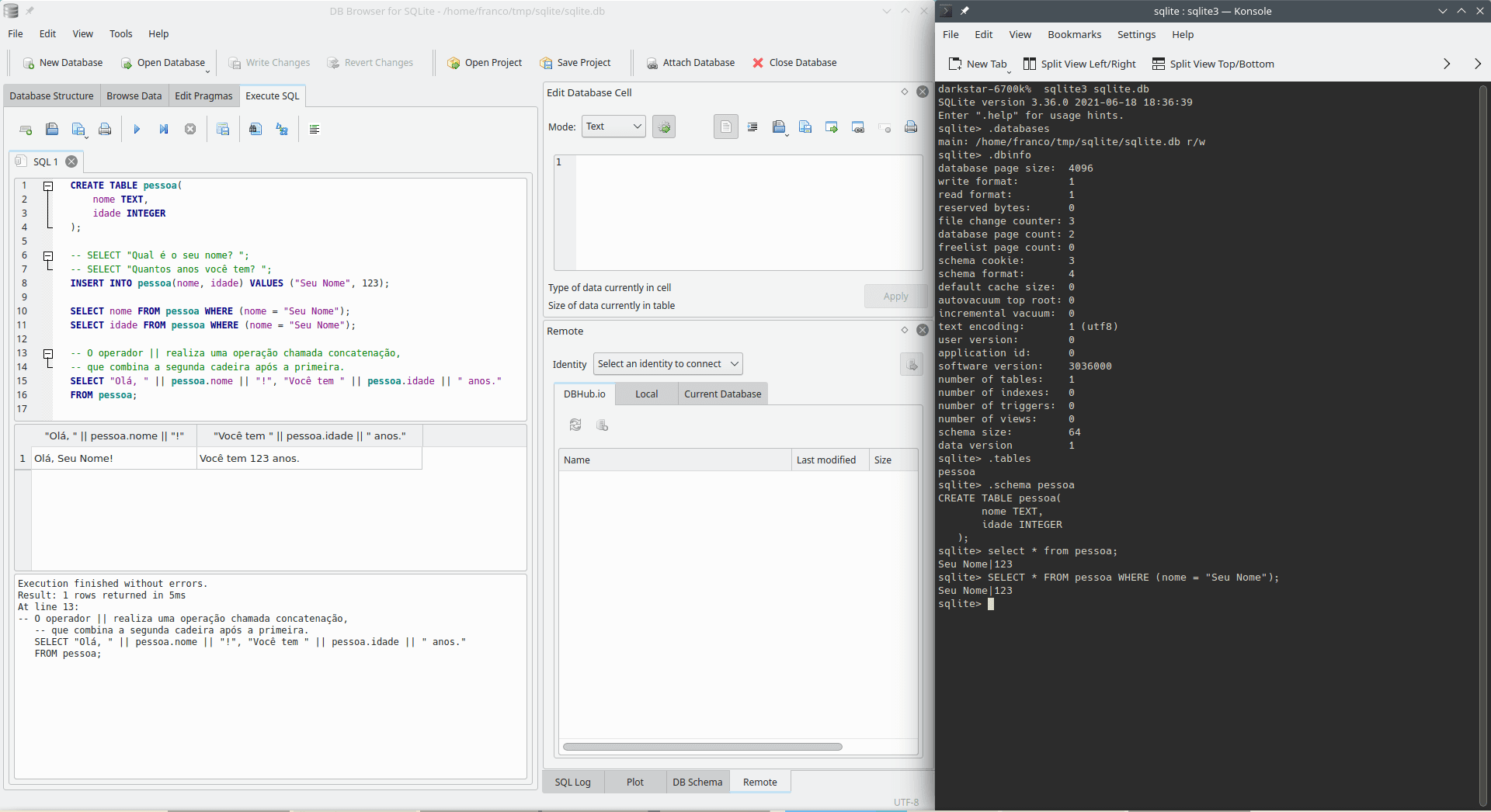This screenshot has width=1491, height=812.
Task: Toggle word wrap in Edit Database Cell
Action: coord(725,127)
